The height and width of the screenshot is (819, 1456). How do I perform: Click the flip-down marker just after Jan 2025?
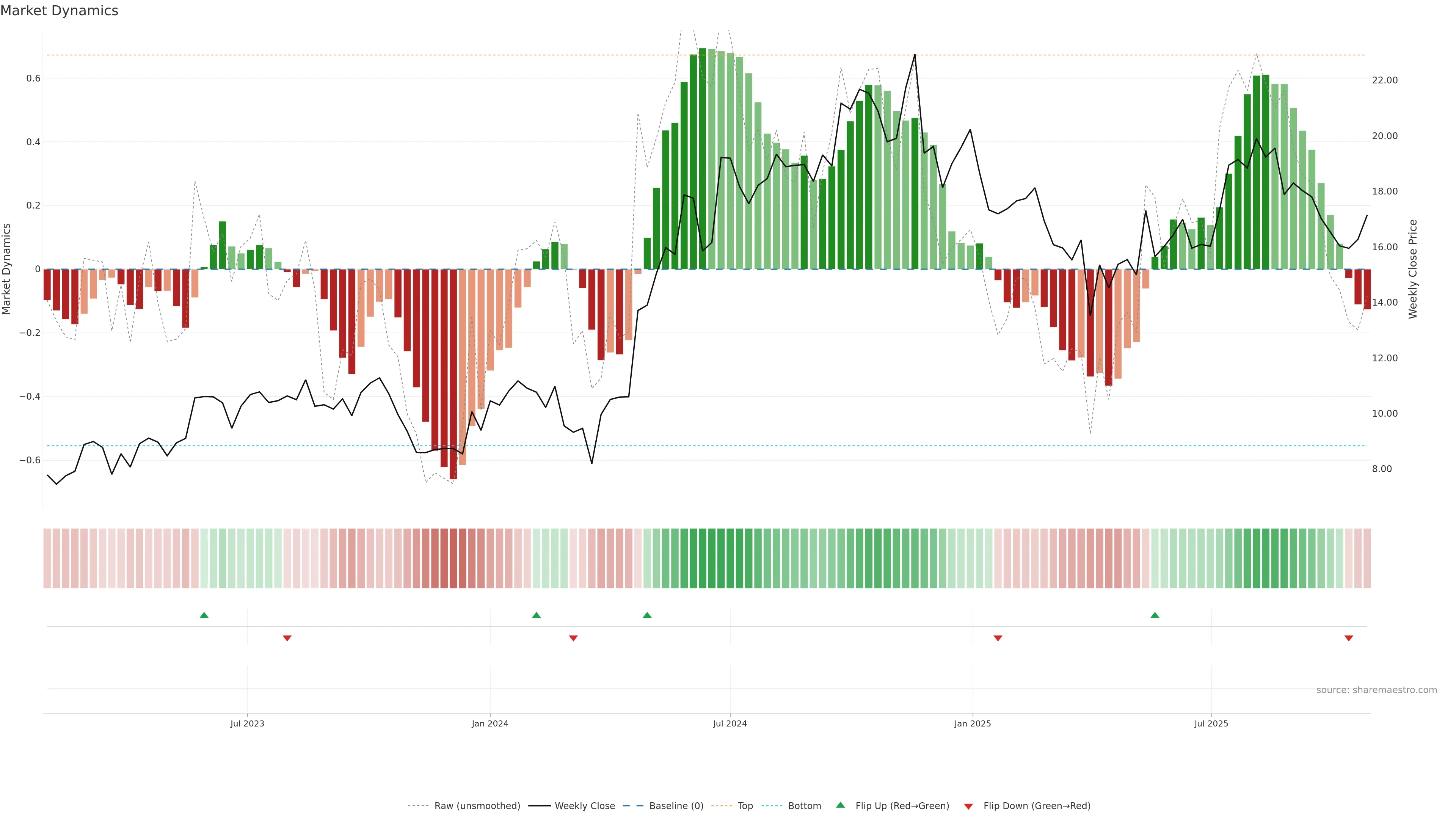998,638
